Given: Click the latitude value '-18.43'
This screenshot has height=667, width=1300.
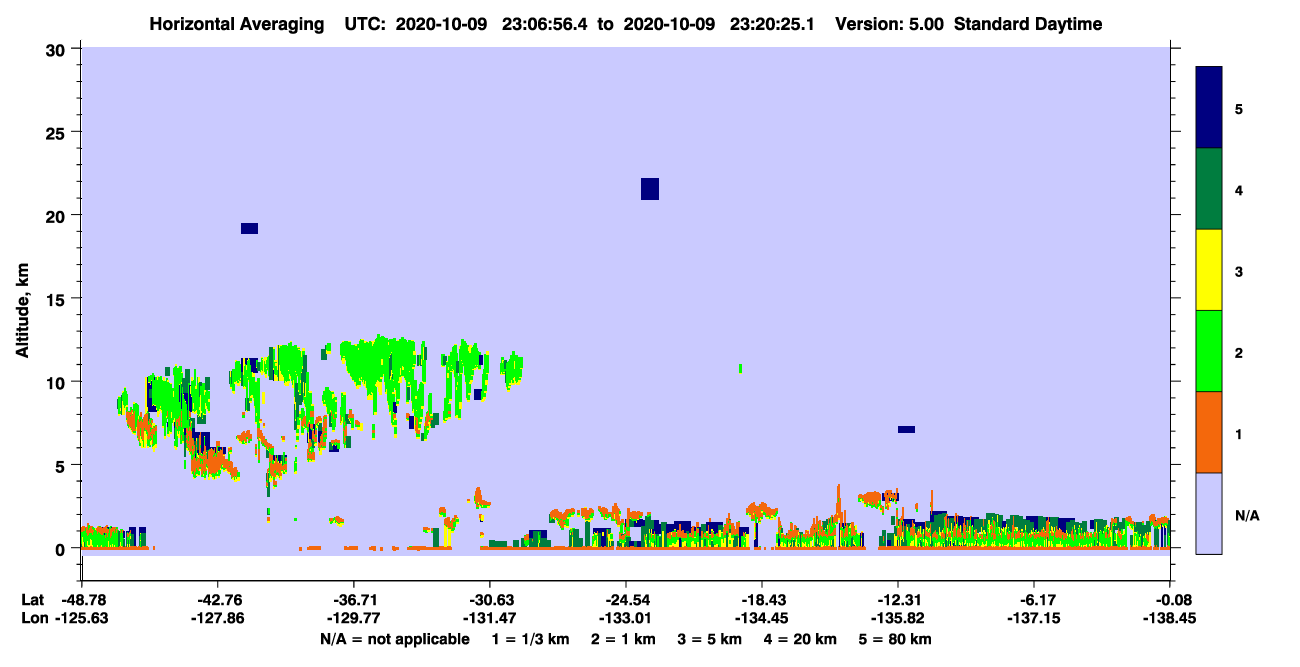Looking at the screenshot, I should pyautogui.click(x=762, y=600).
